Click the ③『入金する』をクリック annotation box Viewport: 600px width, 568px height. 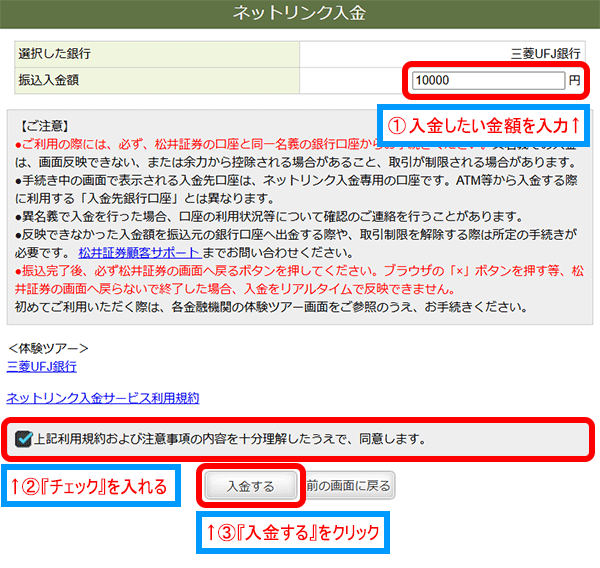[295, 531]
